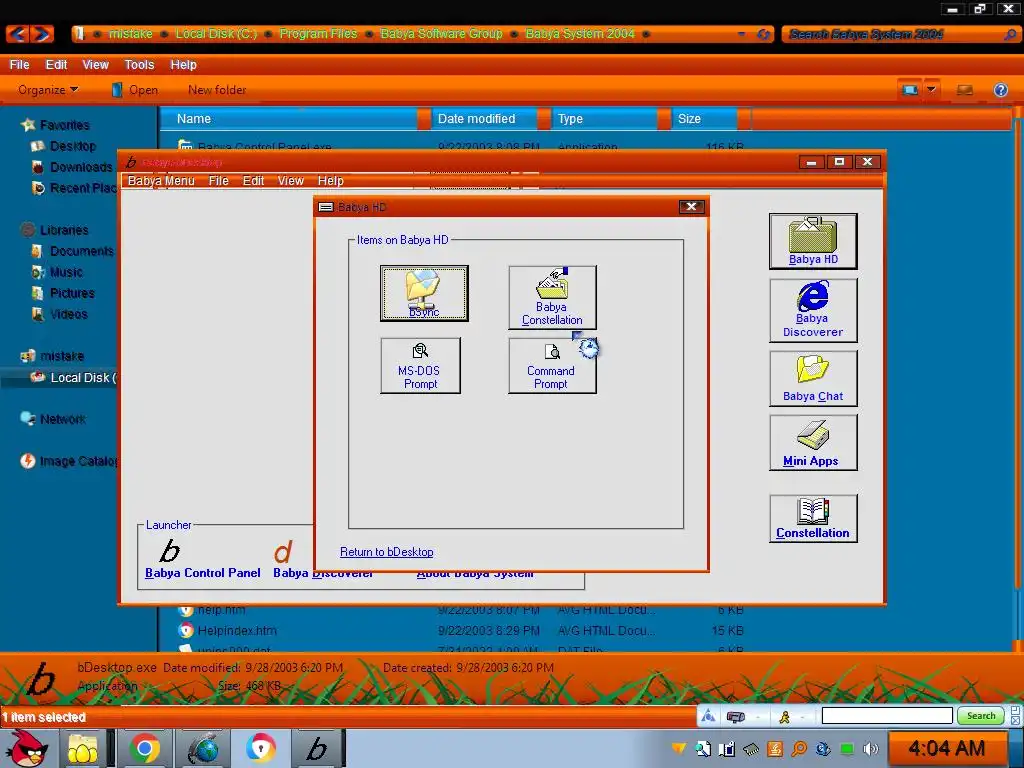
Task: Select Program Files in the address path
Action: click(x=318, y=33)
